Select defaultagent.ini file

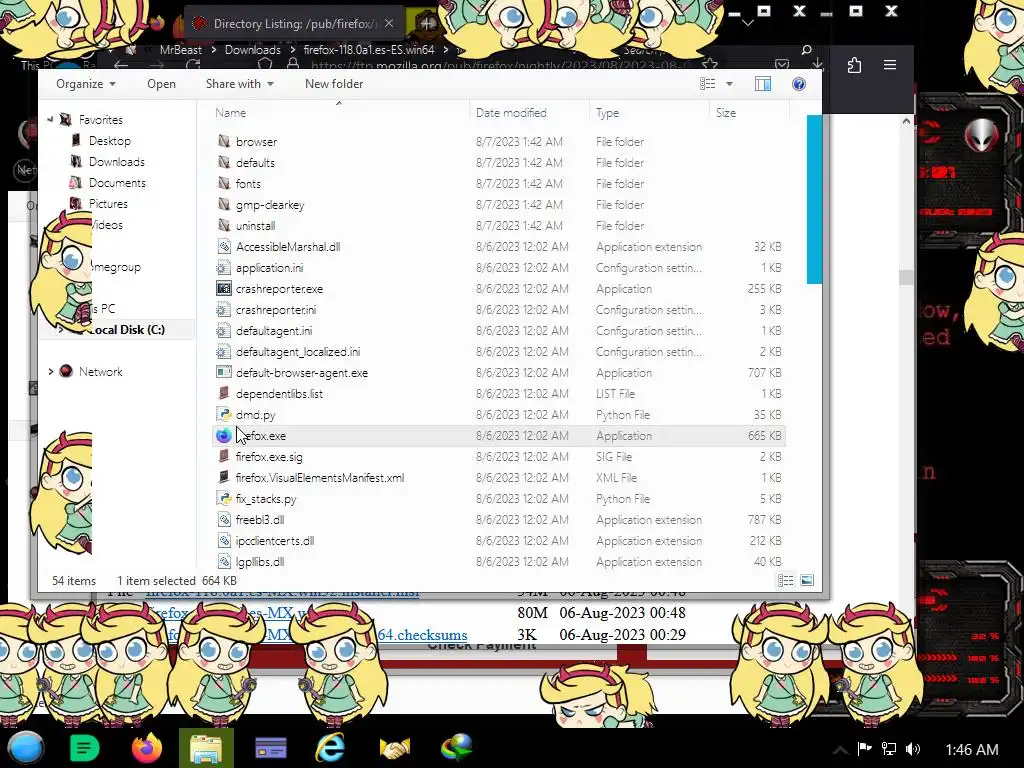click(x=274, y=330)
